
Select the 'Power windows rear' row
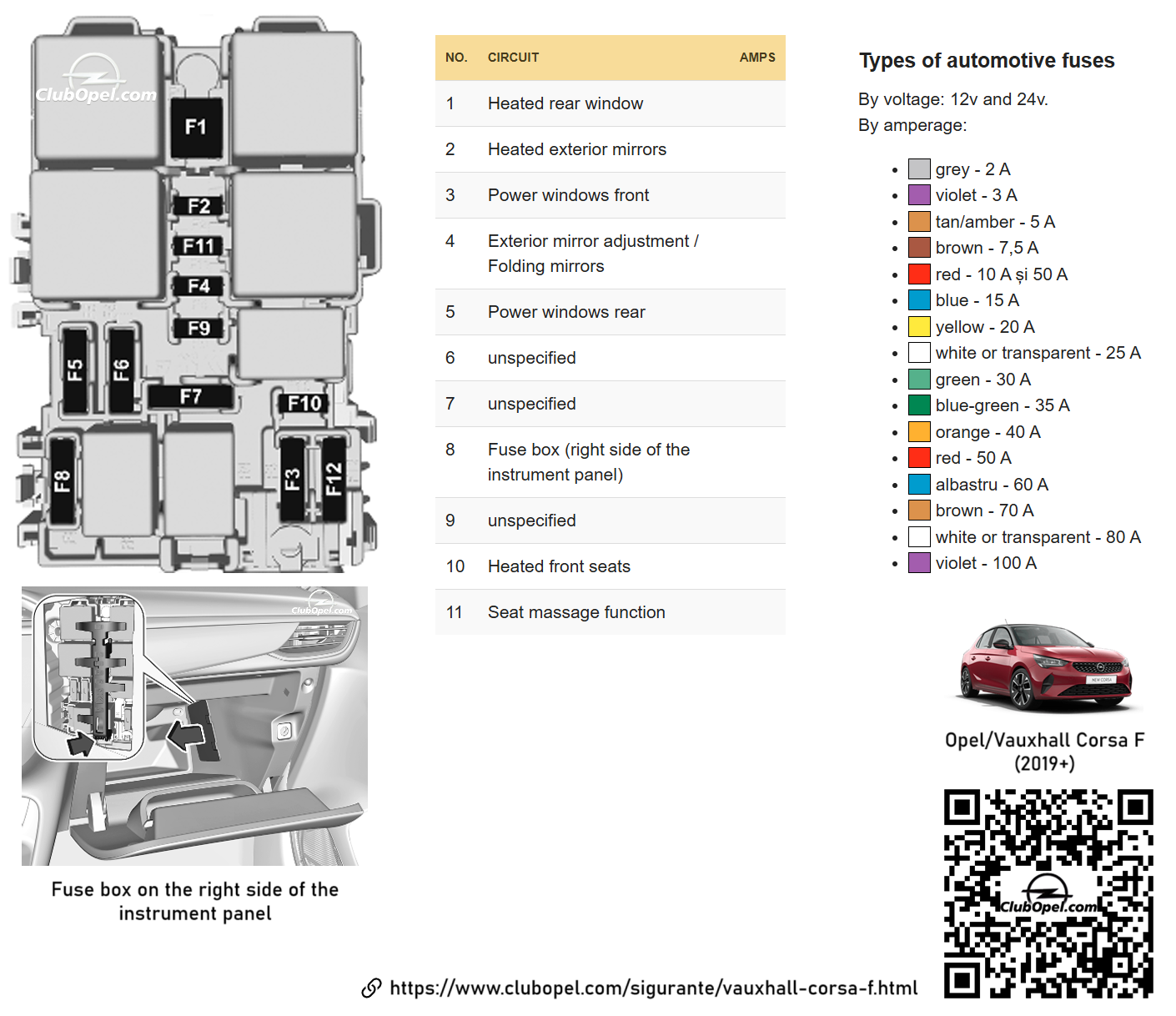pos(611,312)
